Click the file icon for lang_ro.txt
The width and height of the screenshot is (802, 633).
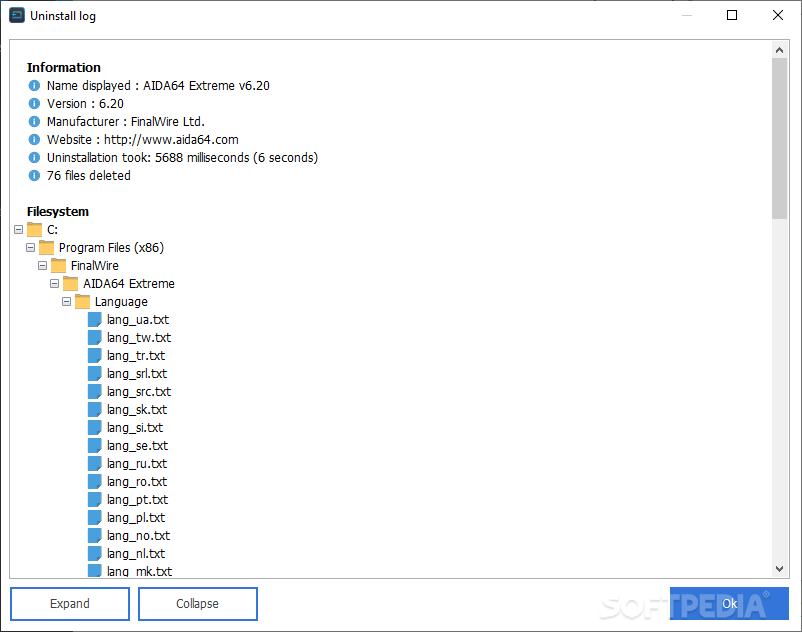tap(95, 481)
